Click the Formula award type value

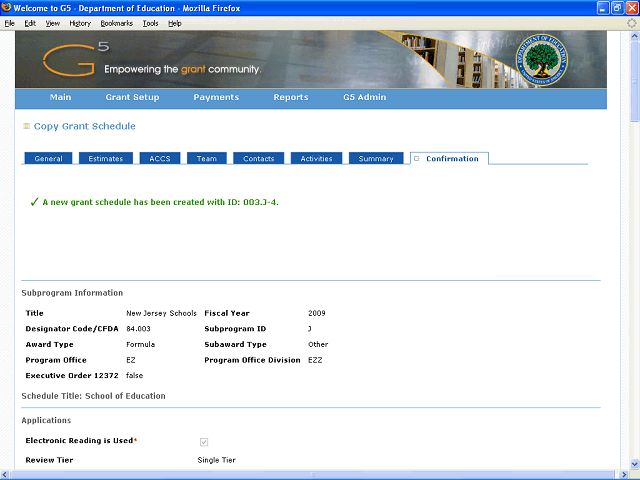140,344
